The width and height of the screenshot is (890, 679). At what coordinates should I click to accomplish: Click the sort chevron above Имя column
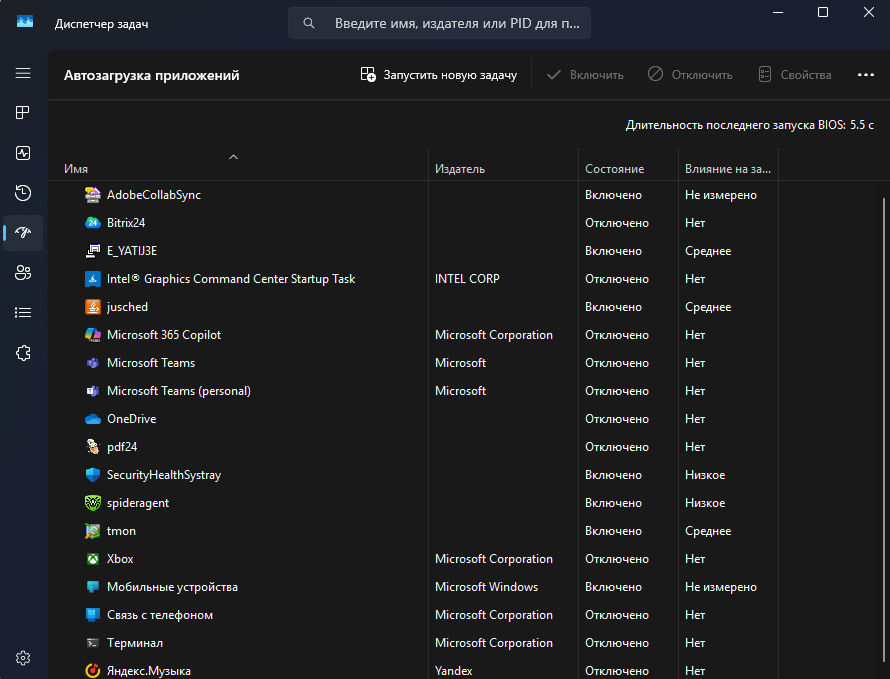coord(233,157)
